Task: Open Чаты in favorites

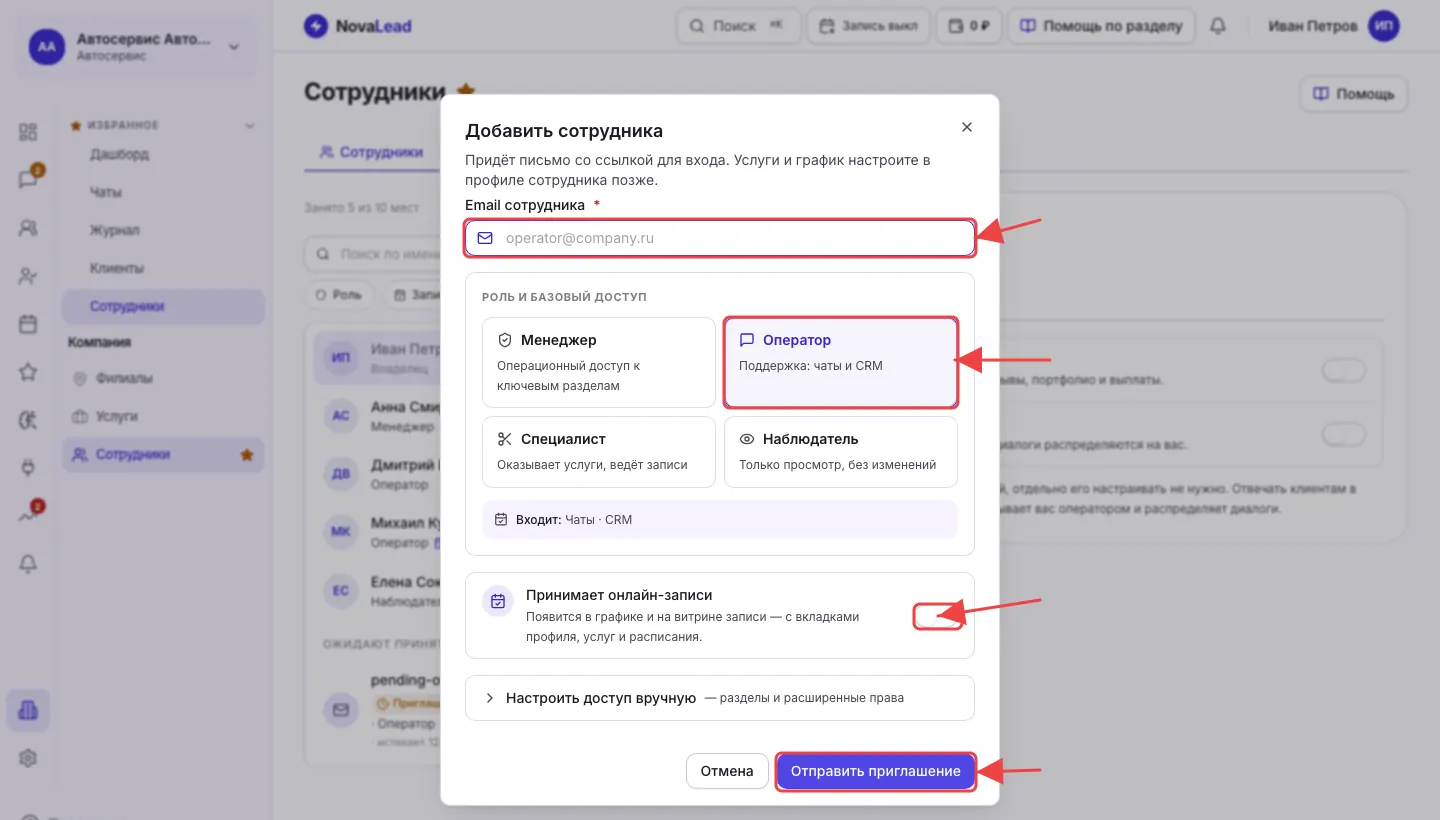Action: click(163, 192)
